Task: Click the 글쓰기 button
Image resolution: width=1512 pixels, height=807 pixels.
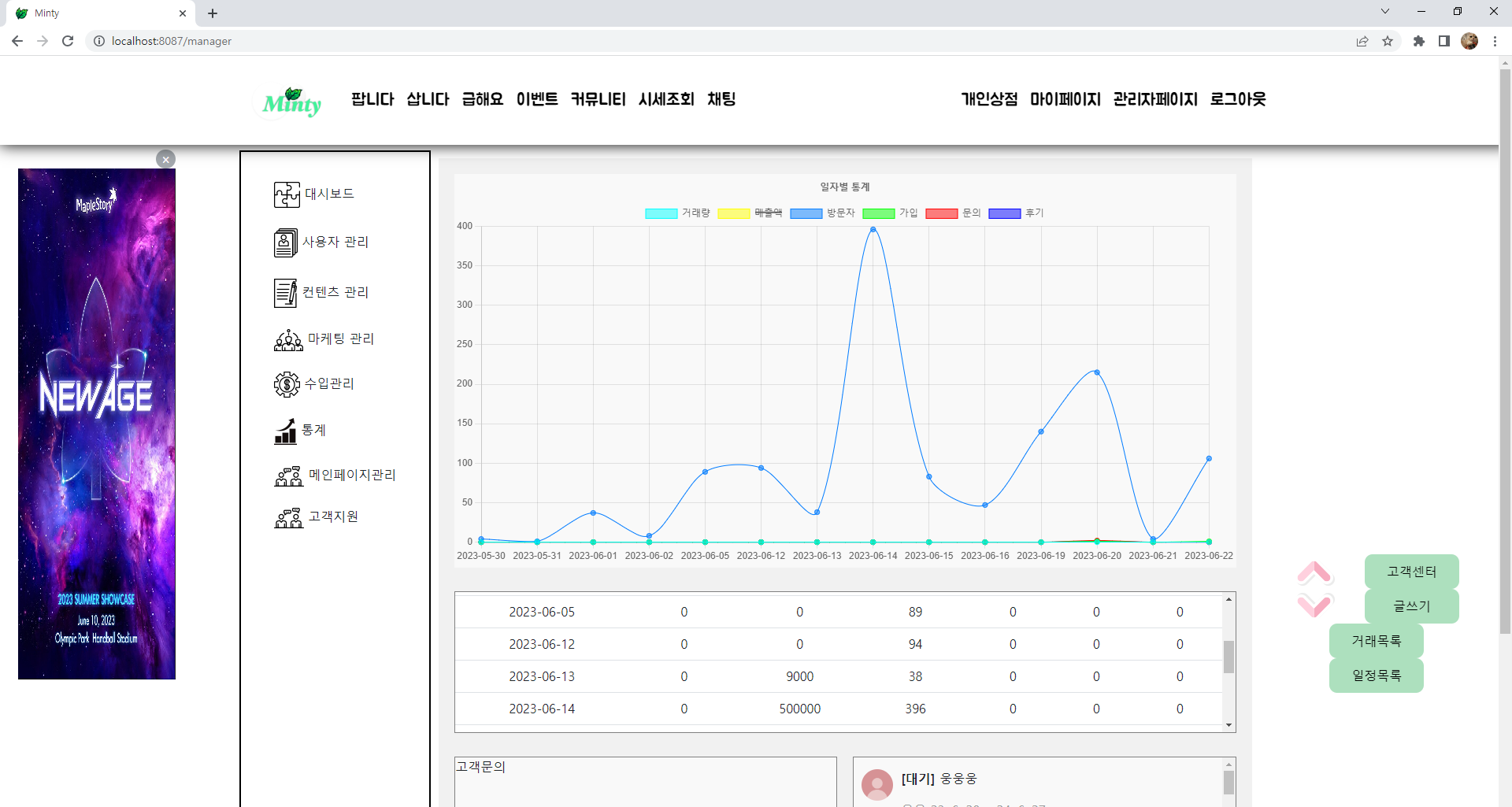Action: tap(1411, 606)
